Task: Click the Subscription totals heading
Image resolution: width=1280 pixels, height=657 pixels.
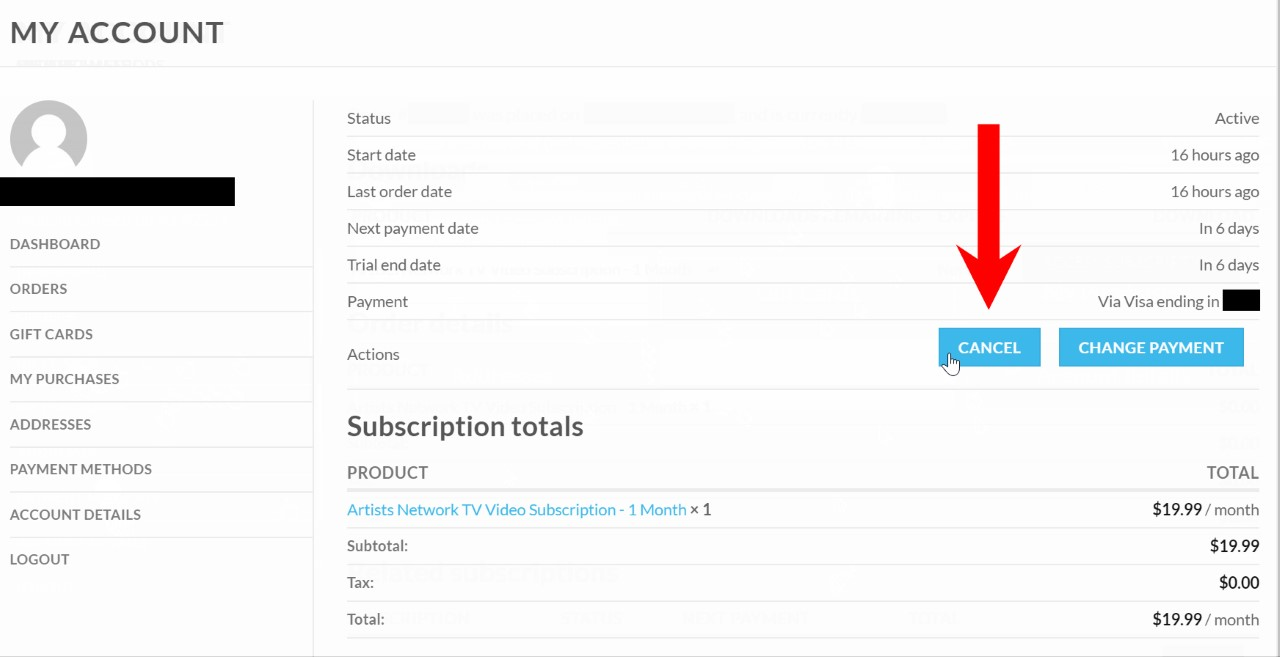Action: (x=465, y=426)
